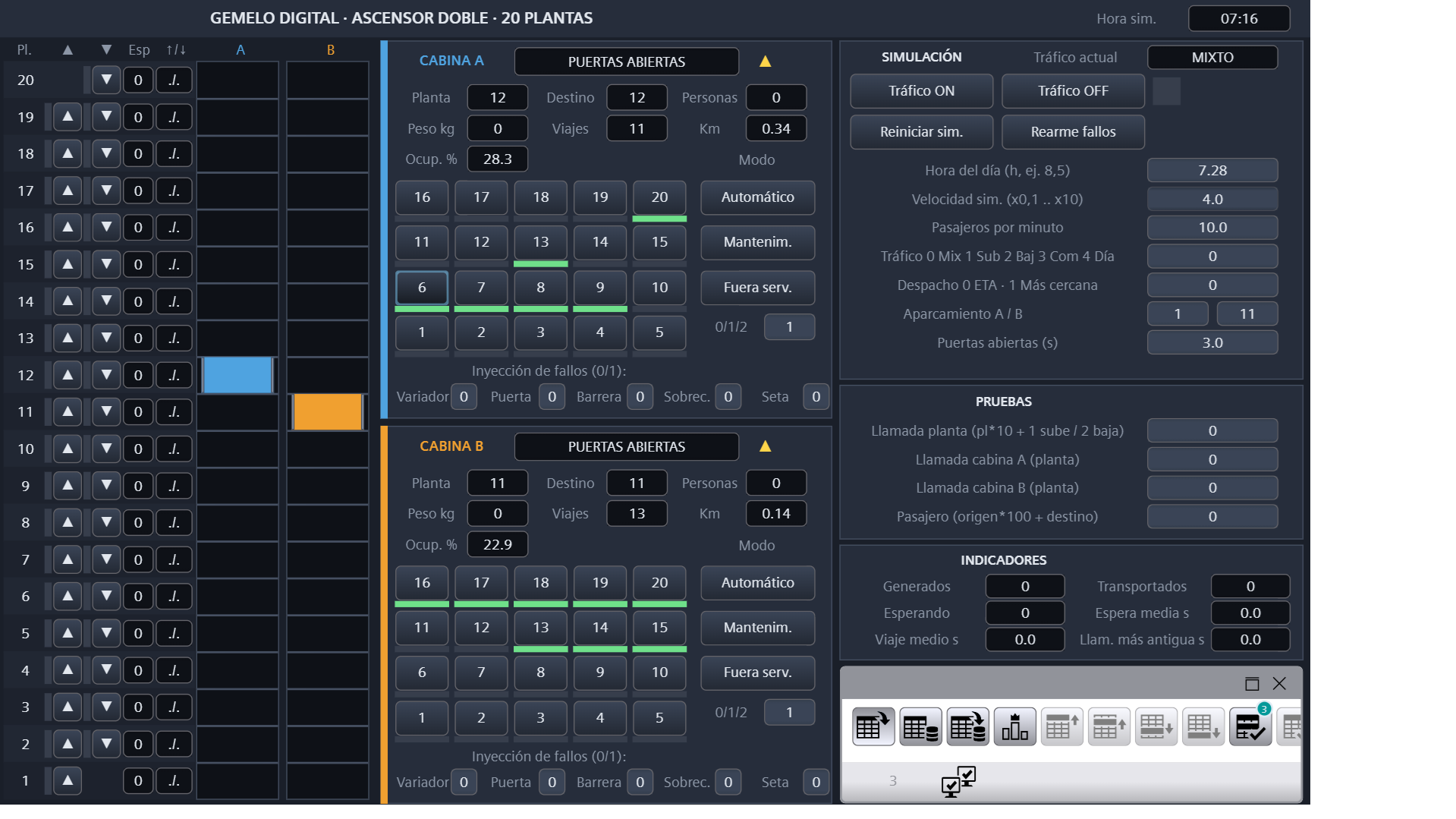Click Cabina A yellow warning triangle
The image size is (1456, 819).
pyautogui.click(x=765, y=61)
